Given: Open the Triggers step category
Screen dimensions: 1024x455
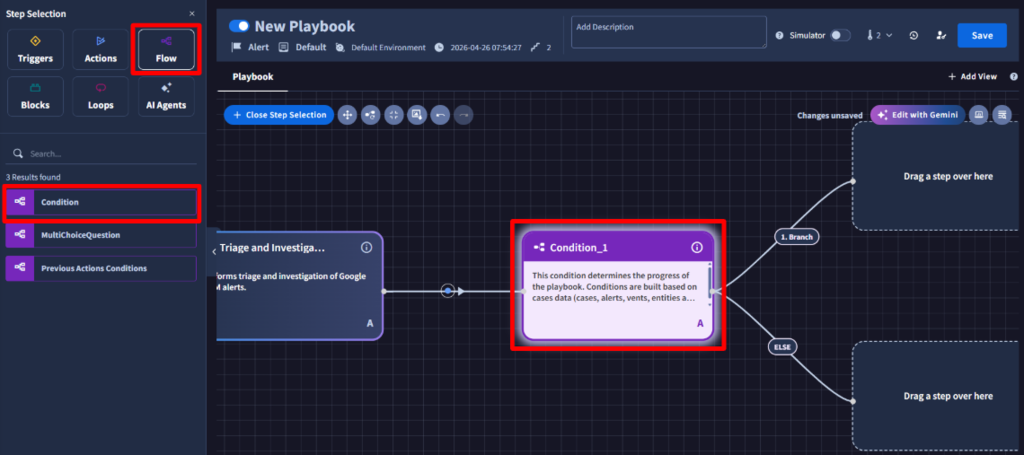Looking at the screenshot, I should (35, 49).
